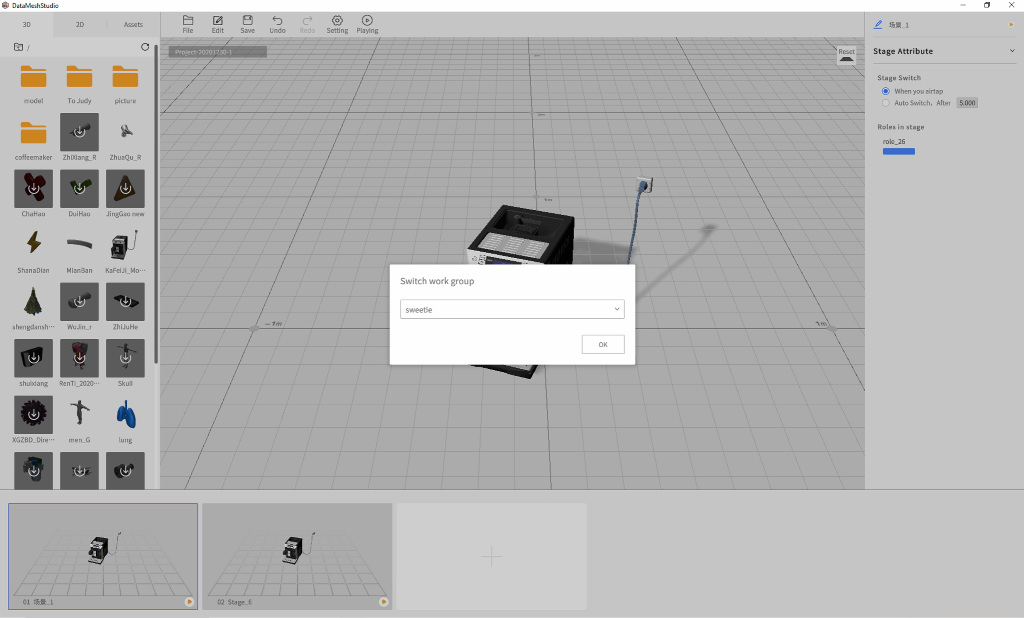This screenshot has width=1024, height=618.
Task: Open Setting from the toolbar
Action: 337,24
